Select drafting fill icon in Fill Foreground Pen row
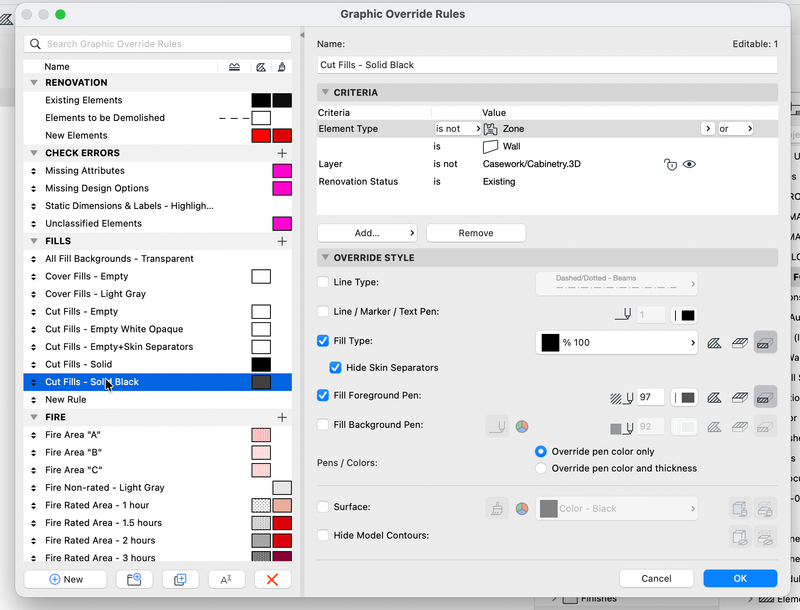800x610 pixels. click(714, 397)
